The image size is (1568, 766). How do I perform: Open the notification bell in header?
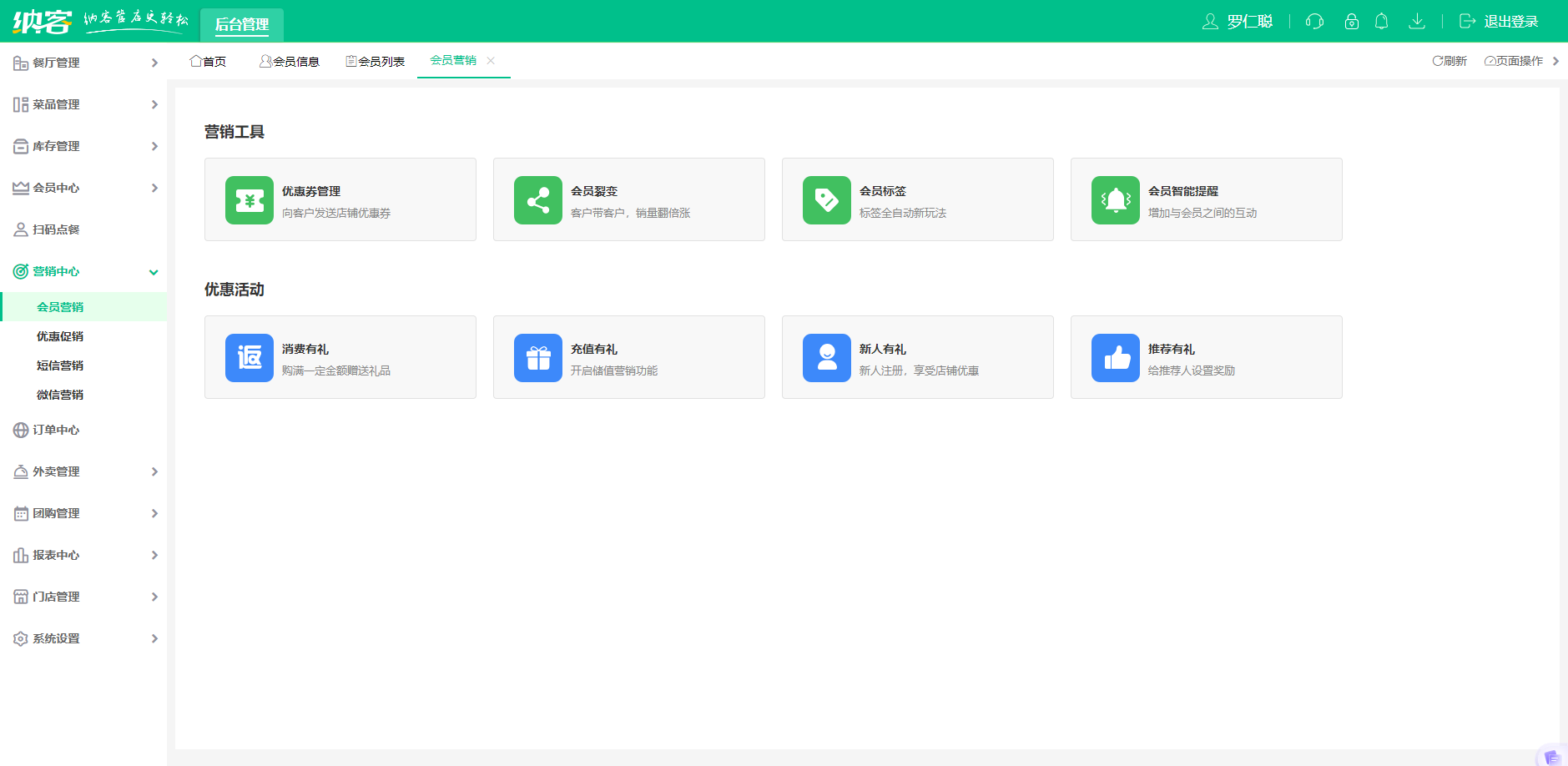pos(1381,22)
